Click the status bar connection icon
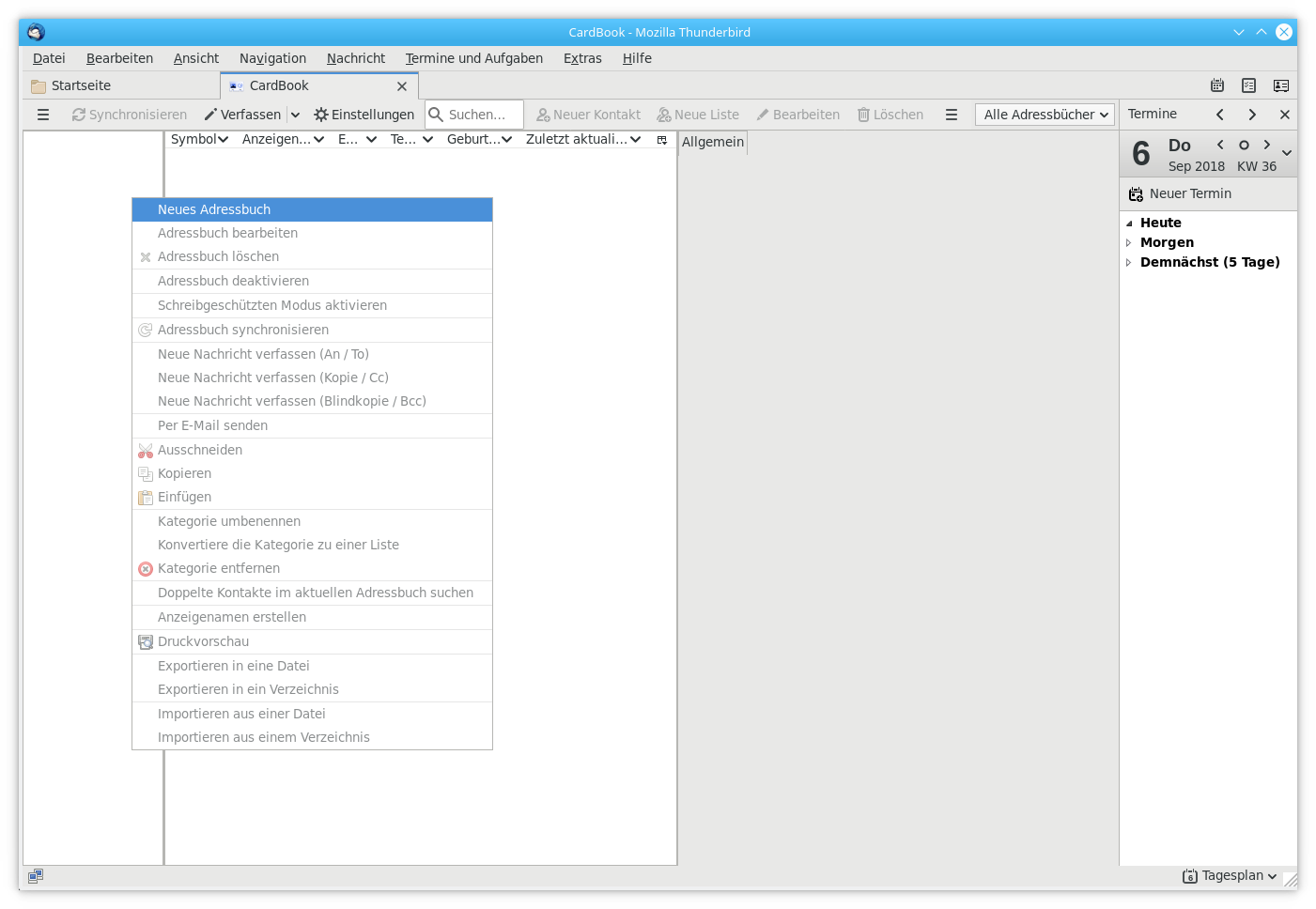The height and width of the screenshot is (909, 1316). (36, 875)
